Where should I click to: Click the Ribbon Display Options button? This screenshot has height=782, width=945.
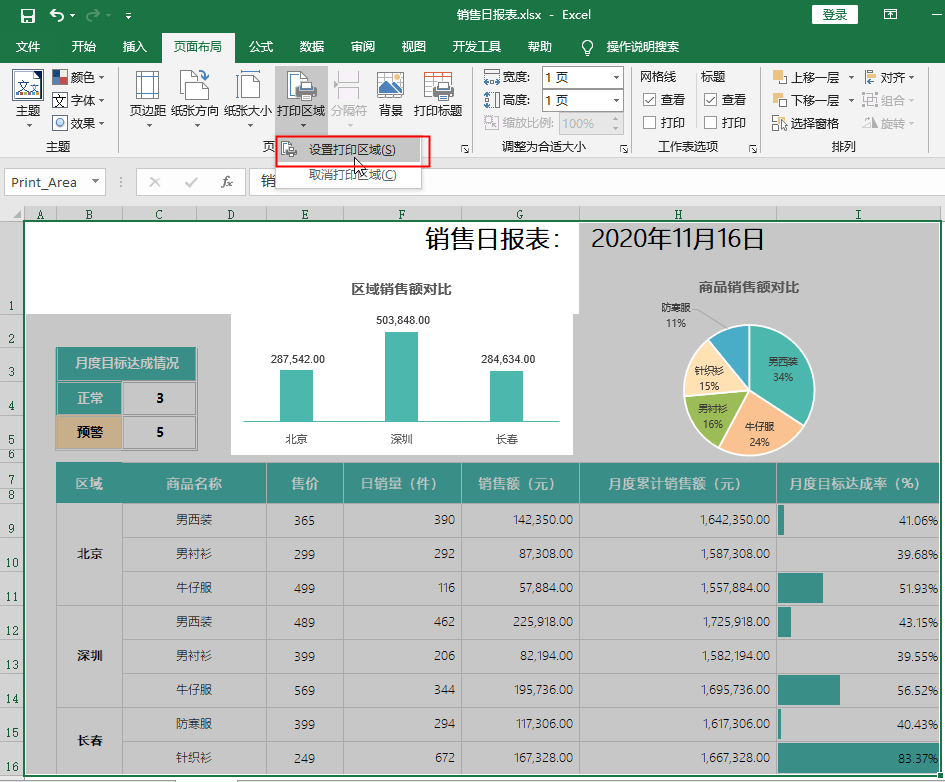pos(890,15)
